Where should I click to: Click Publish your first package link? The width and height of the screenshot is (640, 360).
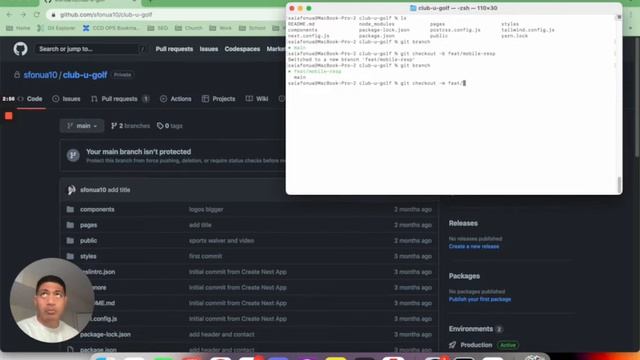[480, 300]
